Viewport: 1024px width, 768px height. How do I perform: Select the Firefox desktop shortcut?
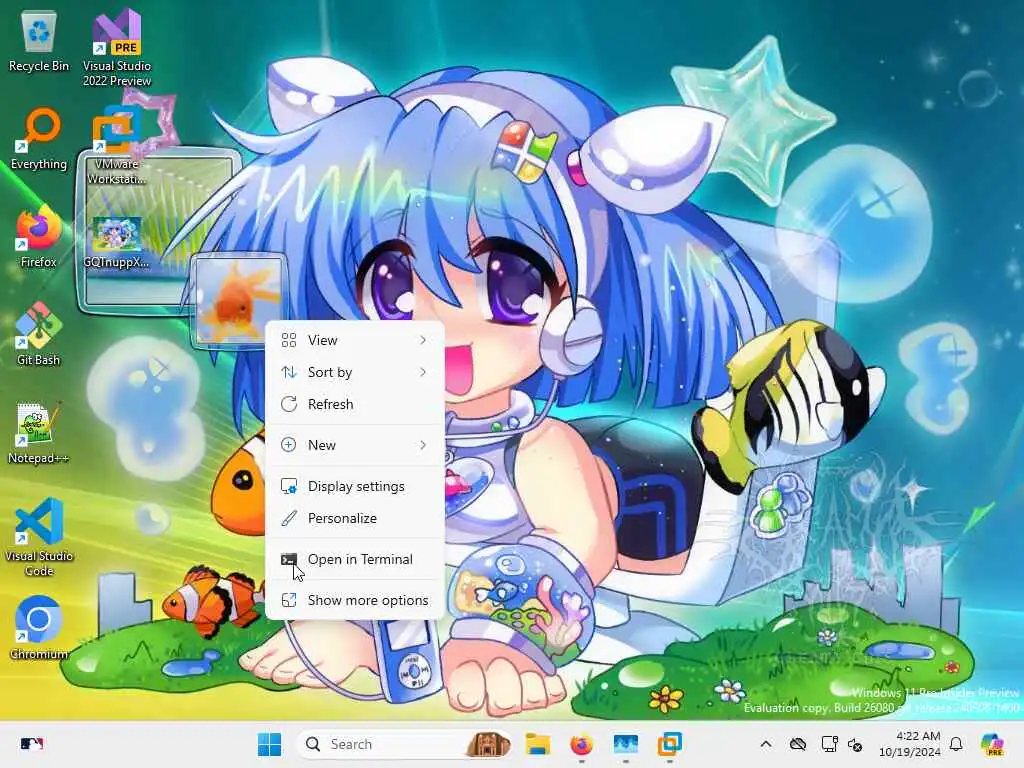pos(39,237)
